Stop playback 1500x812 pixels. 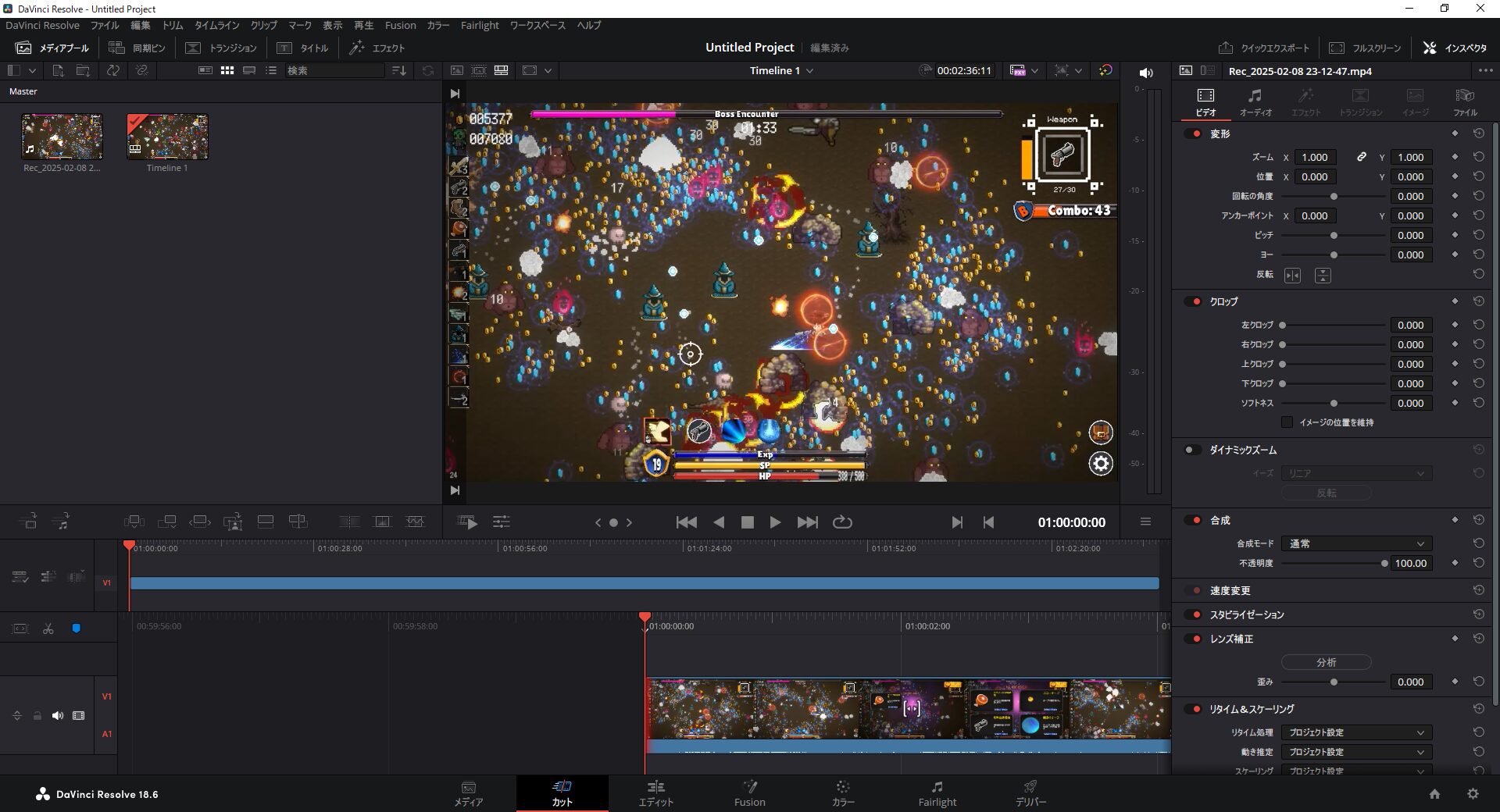[x=748, y=522]
